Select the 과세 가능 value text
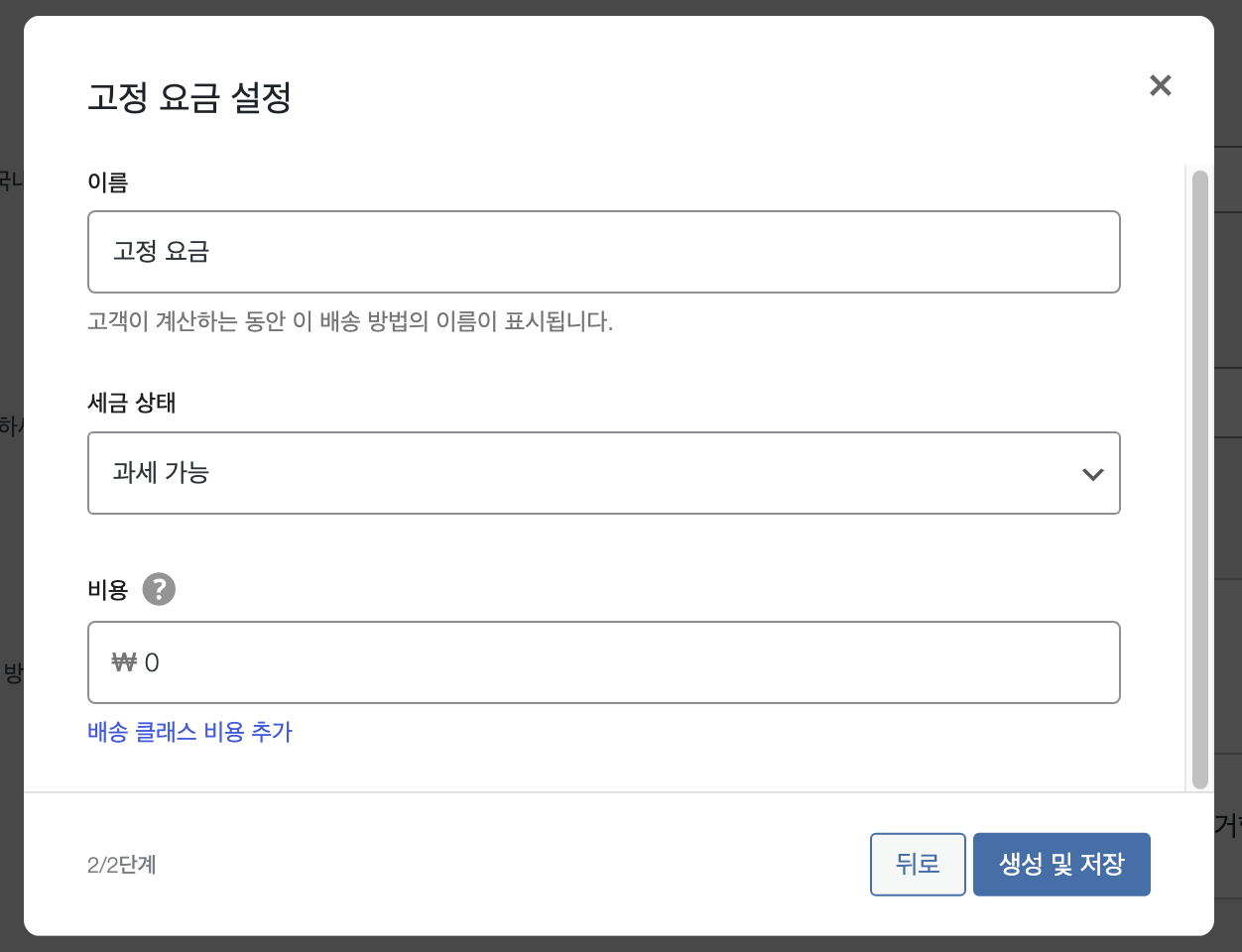Viewport: 1242px width, 952px height. [x=161, y=473]
